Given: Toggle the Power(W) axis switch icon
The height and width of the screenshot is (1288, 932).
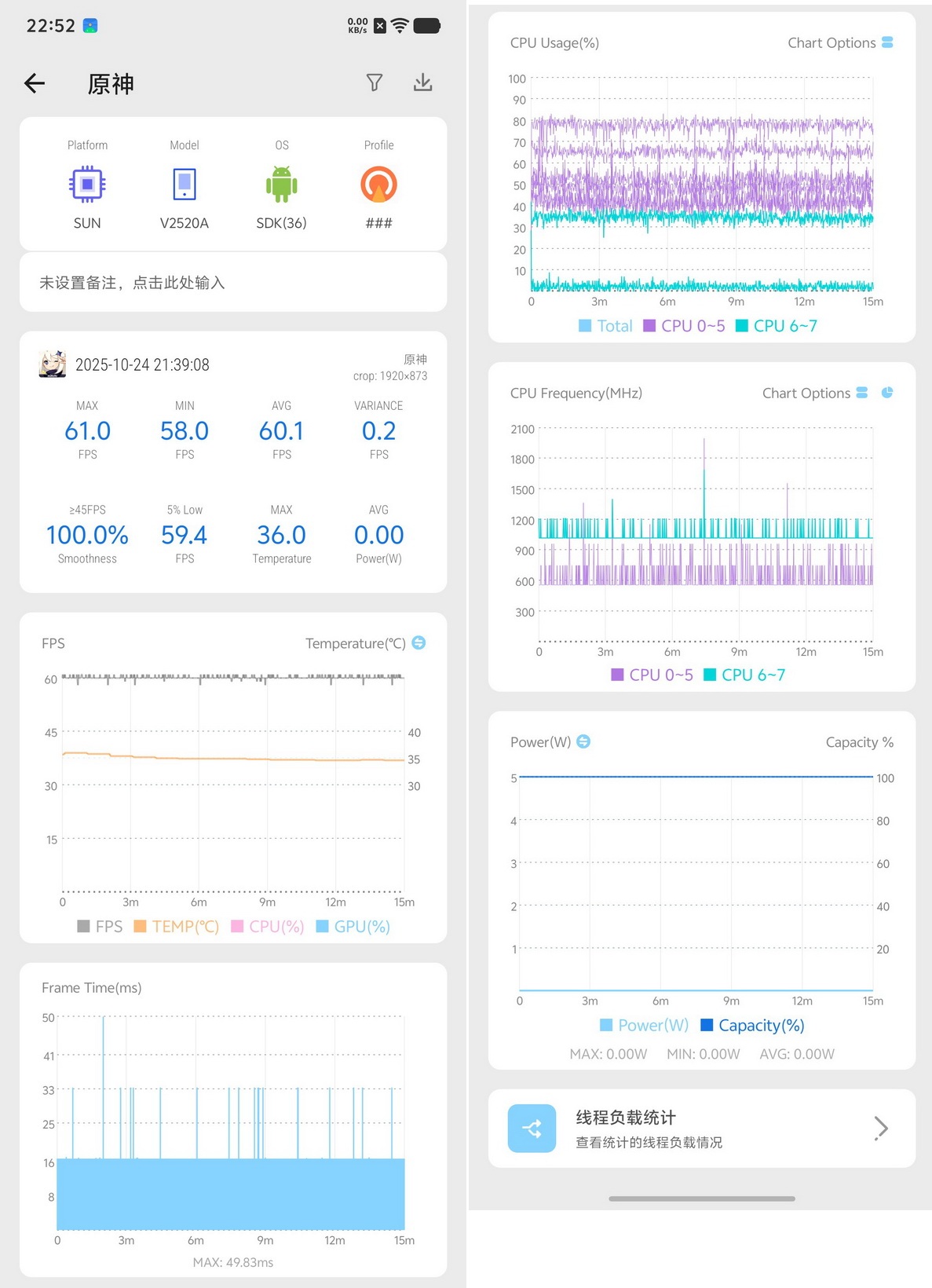Looking at the screenshot, I should click(583, 741).
